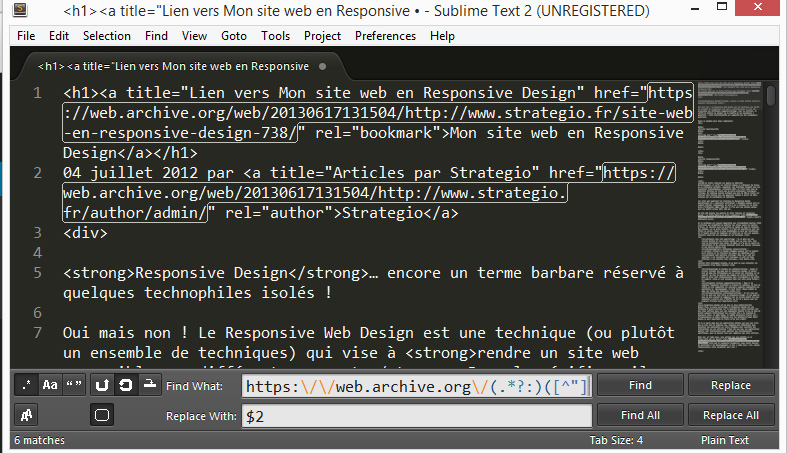Toggle the case sensitive (Aa) option

[x=49, y=385]
